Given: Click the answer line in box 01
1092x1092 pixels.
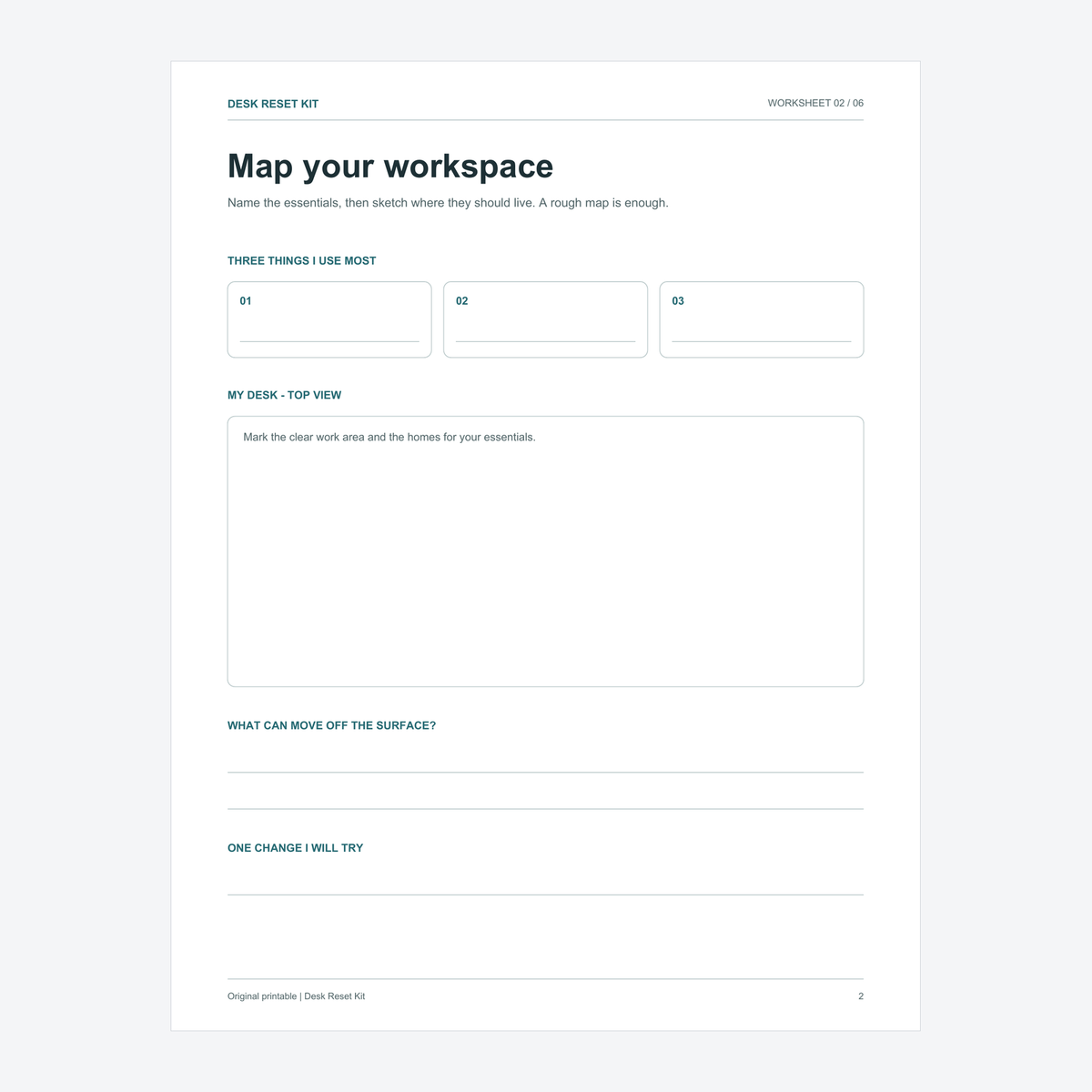Looking at the screenshot, I should tap(329, 341).
